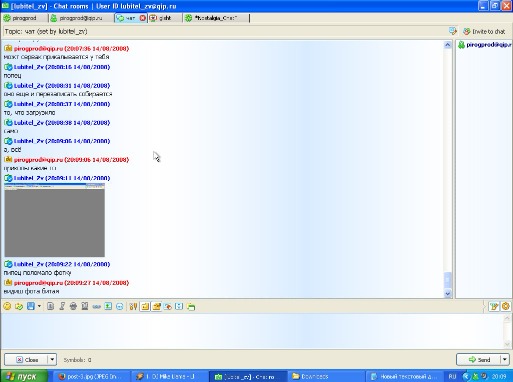Viewport: 513px width, 382px height.
Task: Click message "оно еще и перезаписать собирается"
Action: click(58, 94)
